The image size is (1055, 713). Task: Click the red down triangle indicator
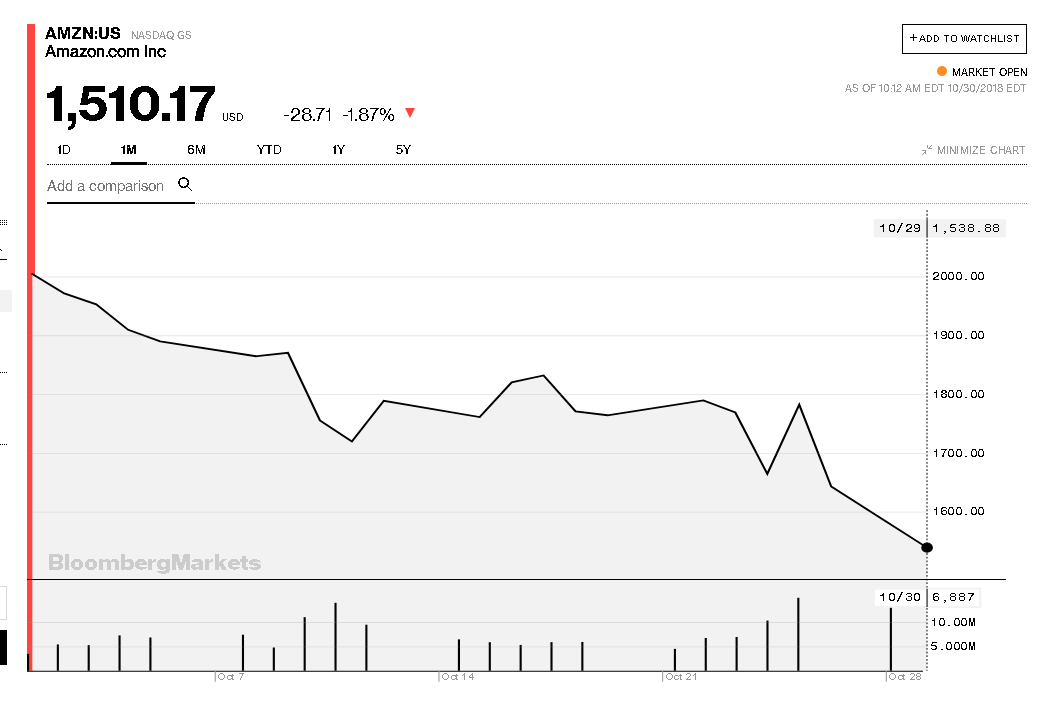[x=410, y=113]
